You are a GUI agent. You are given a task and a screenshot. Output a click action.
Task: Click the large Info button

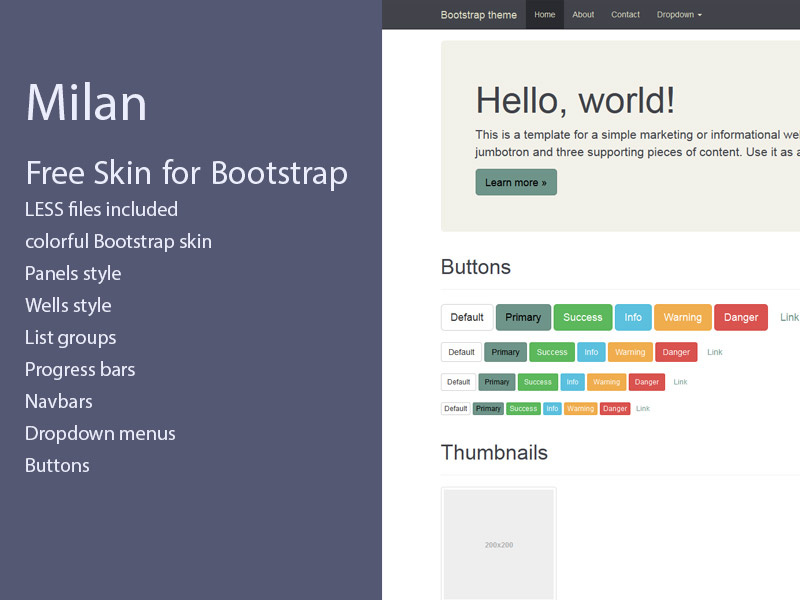(x=633, y=317)
